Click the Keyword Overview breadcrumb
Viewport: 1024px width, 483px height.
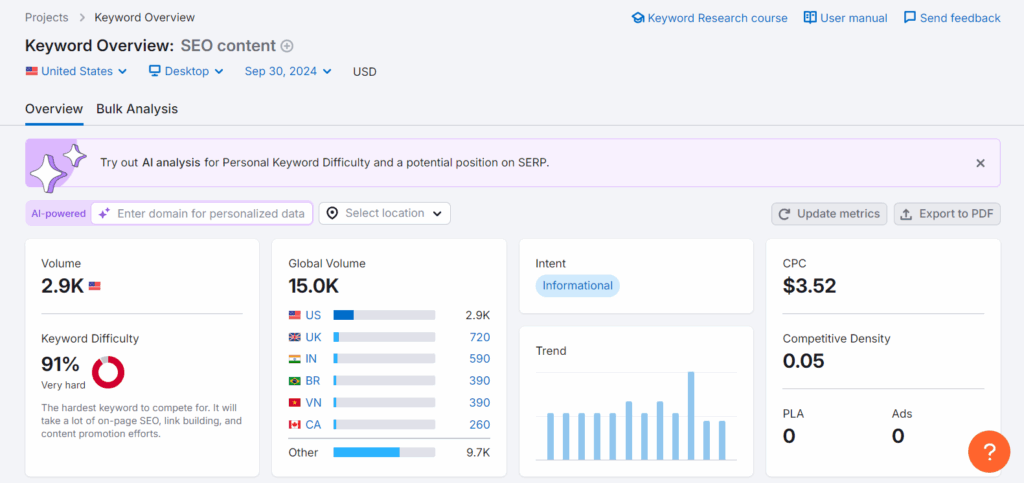[x=144, y=18]
